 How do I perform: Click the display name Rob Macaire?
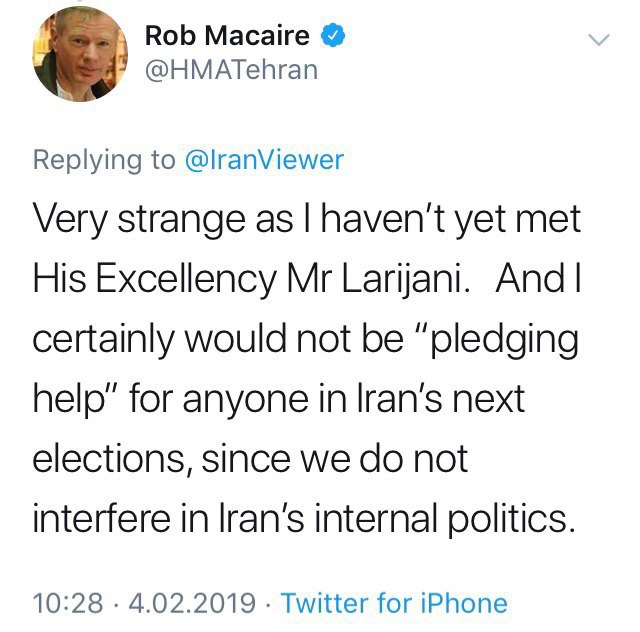pos(228,37)
